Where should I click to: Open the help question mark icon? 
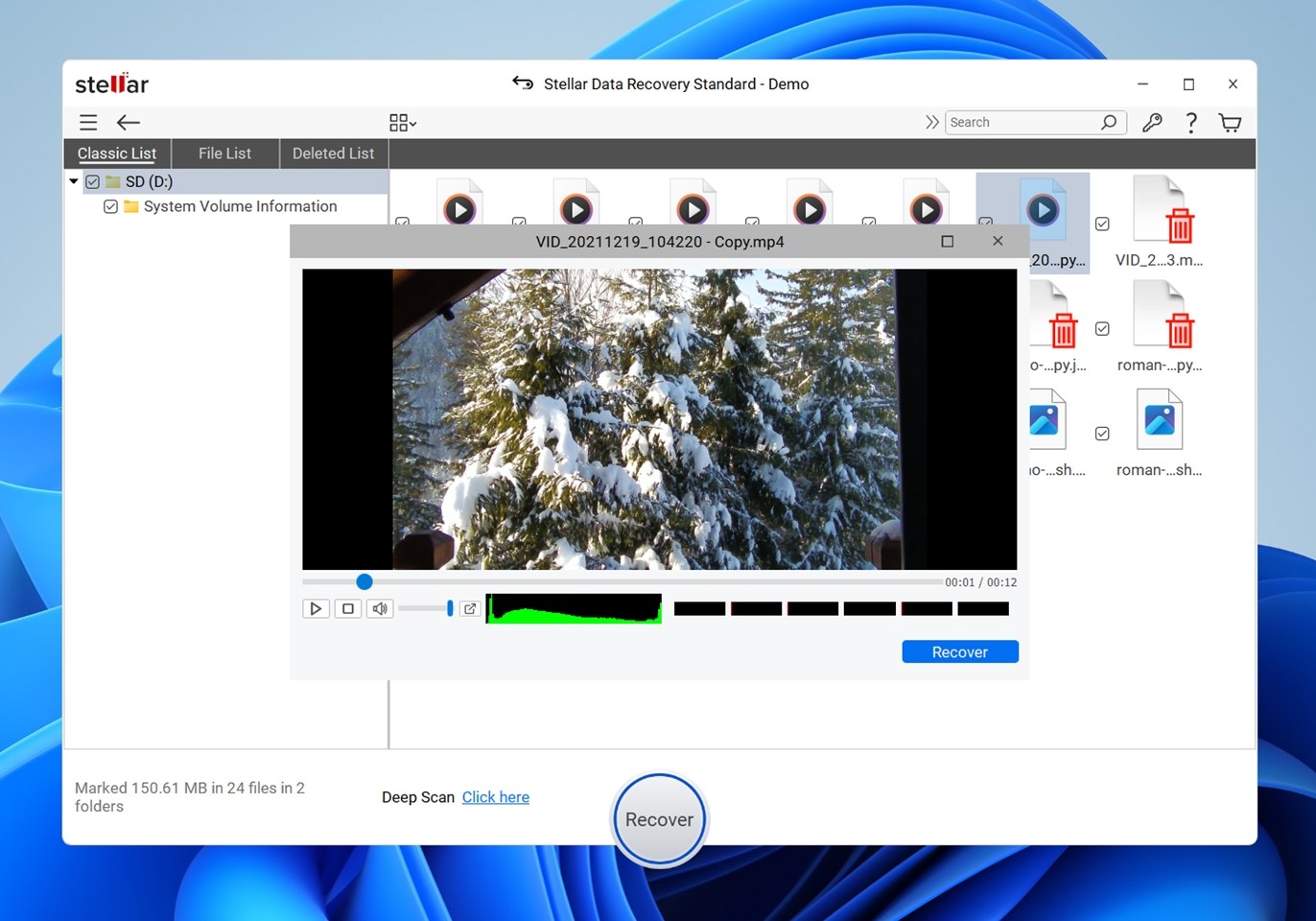pyautogui.click(x=1190, y=123)
